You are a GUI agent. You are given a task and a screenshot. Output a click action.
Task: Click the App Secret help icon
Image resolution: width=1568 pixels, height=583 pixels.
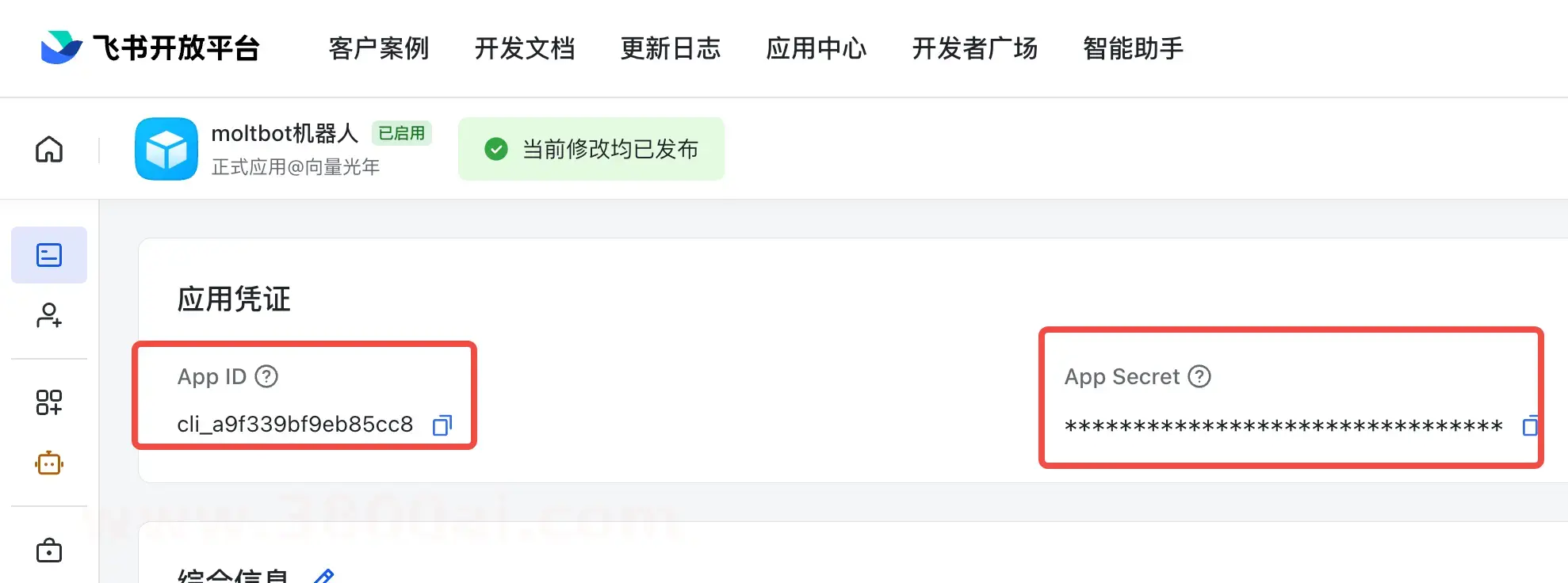click(x=1199, y=376)
